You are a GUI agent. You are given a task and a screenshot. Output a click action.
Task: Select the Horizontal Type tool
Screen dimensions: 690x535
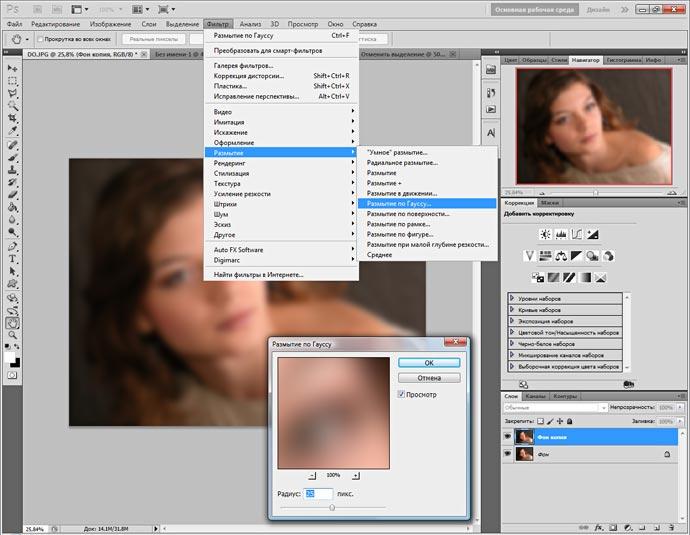tap(12, 259)
